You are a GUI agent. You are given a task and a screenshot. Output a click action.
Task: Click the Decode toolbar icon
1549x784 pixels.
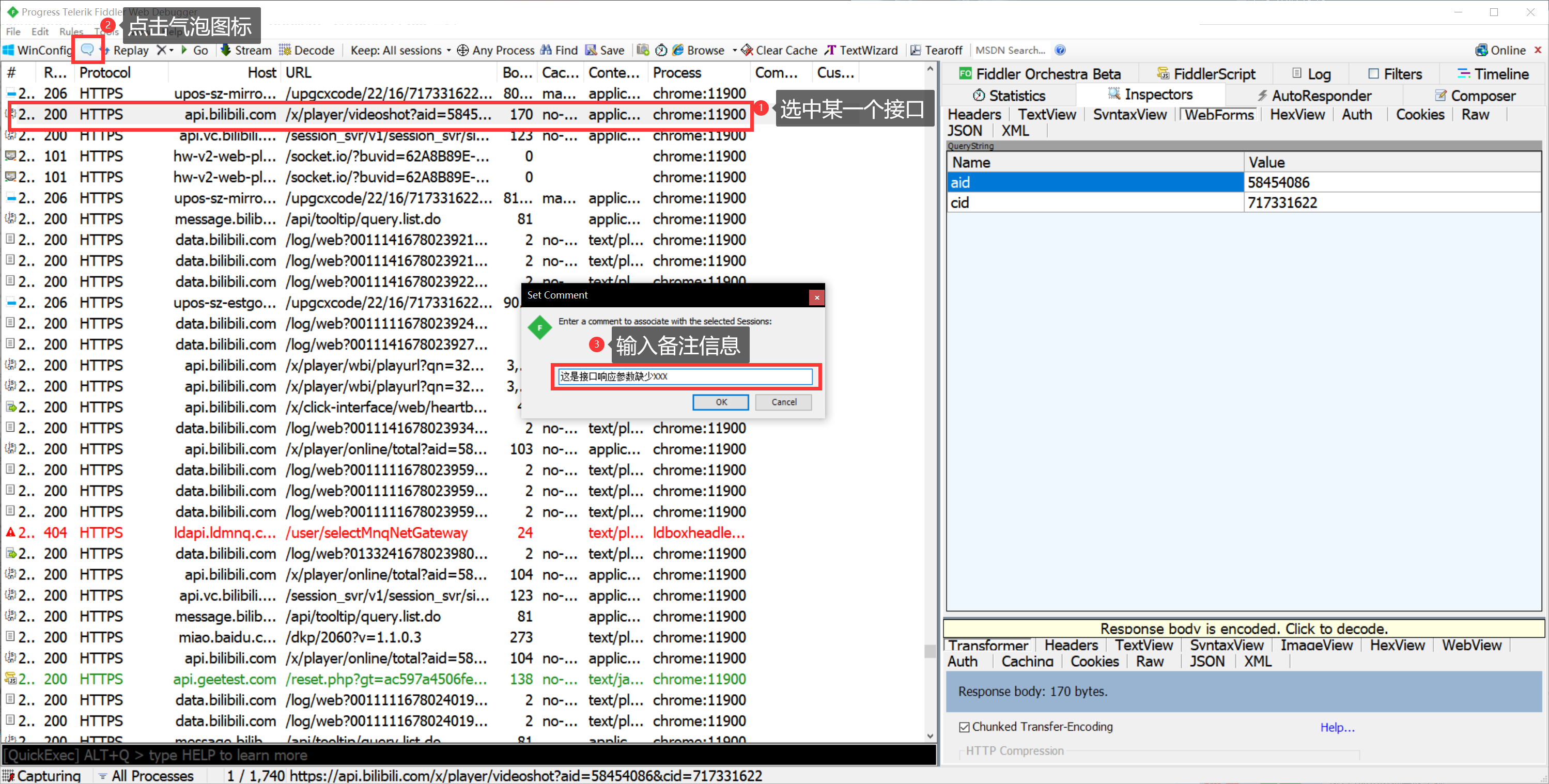285,50
